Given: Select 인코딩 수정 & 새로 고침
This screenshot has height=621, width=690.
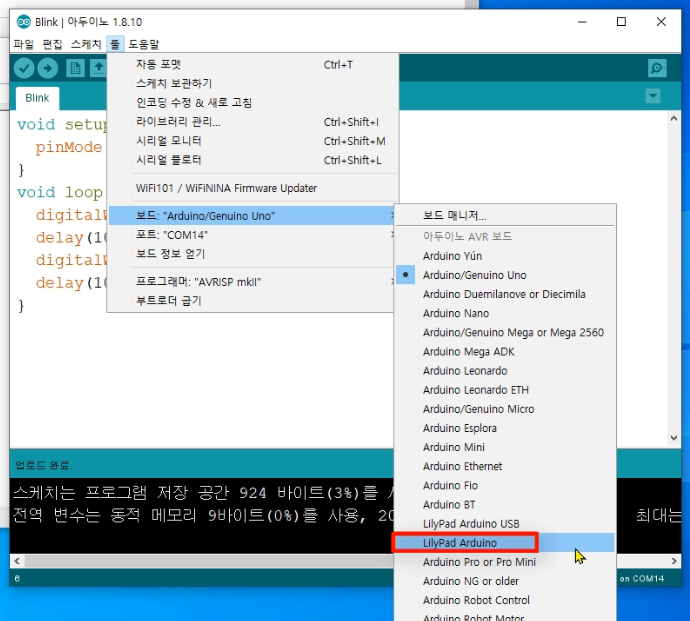Looking at the screenshot, I should click(253, 103).
